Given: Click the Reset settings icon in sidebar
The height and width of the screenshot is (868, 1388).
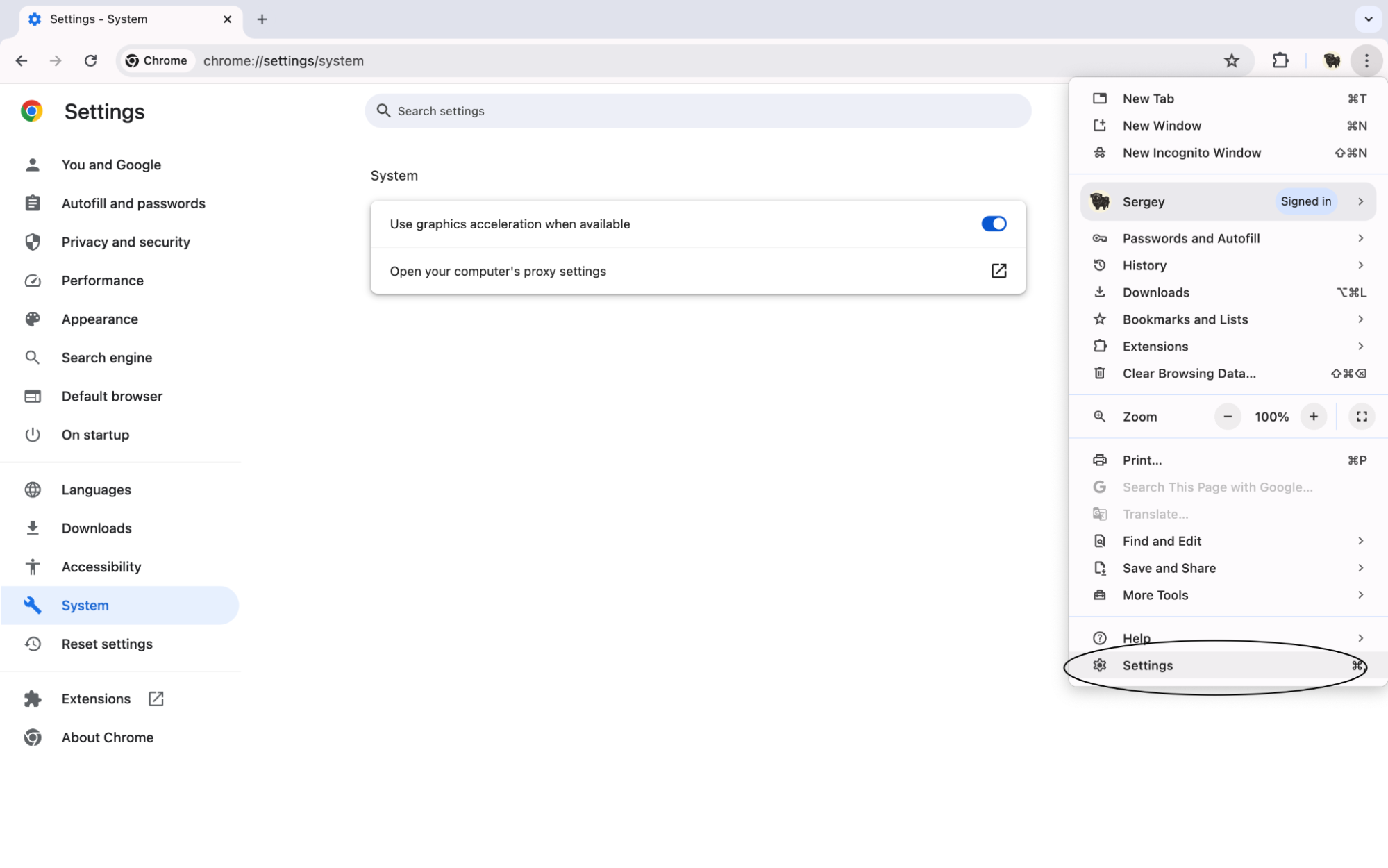Looking at the screenshot, I should click(33, 644).
